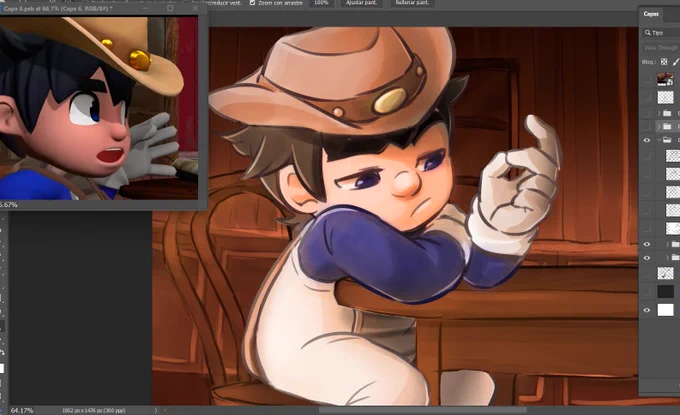Select layer just above the dark-filled layer
The height and width of the screenshot is (415, 680).
pos(665,273)
